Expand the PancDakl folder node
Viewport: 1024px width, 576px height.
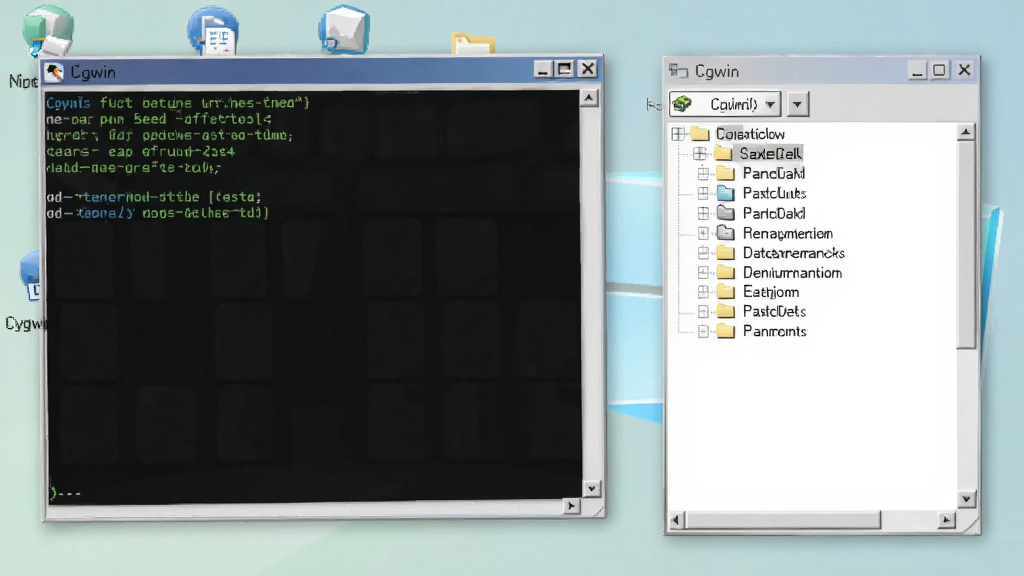pyautogui.click(x=703, y=174)
